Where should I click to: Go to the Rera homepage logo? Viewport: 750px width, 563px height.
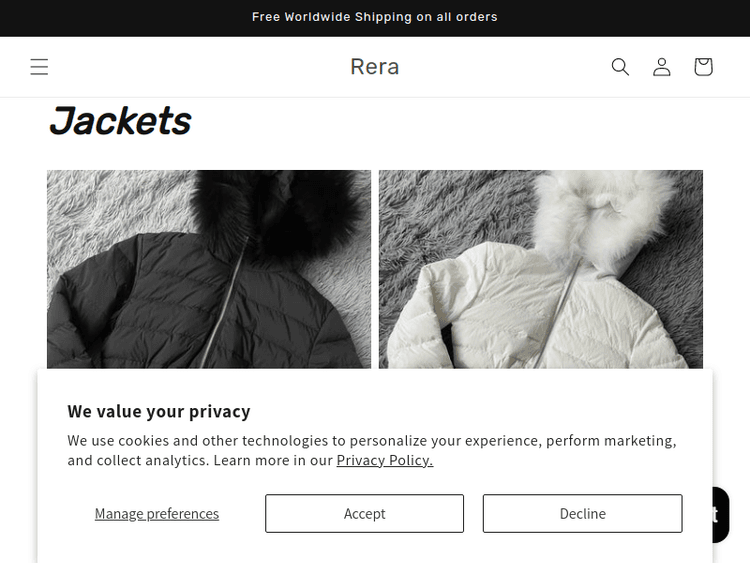[x=375, y=67]
